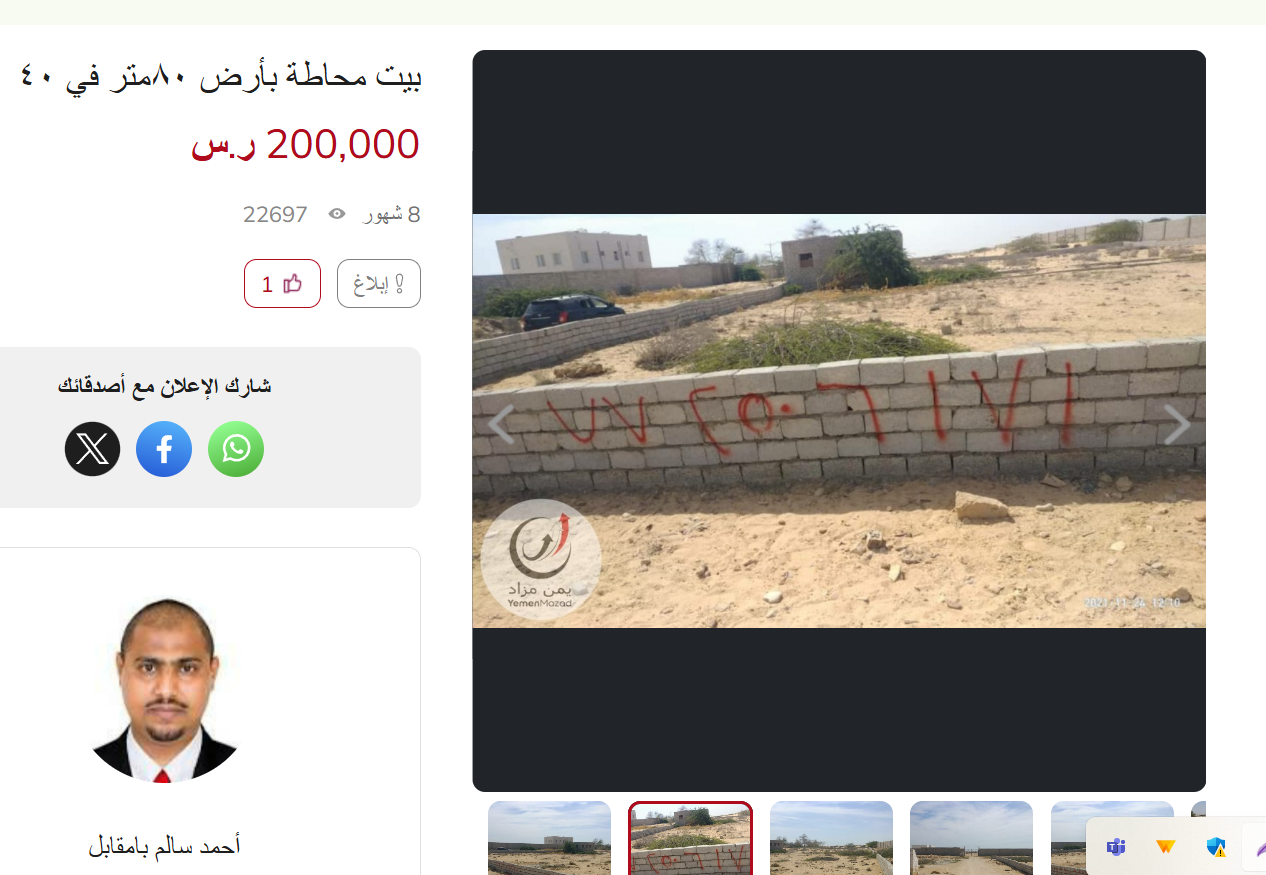Open seller أحمد سالم بامقابل profile name

[165, 847]
